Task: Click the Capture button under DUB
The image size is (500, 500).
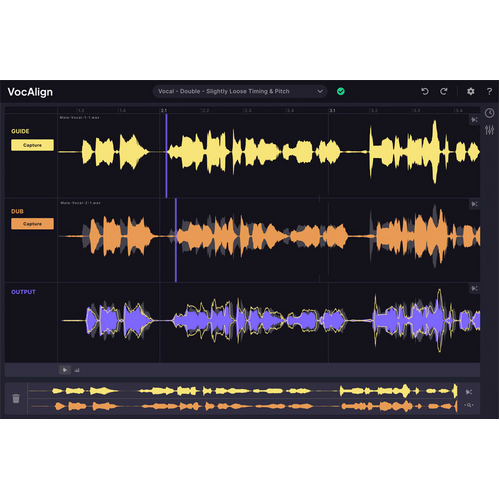Action: (x=32, y=224)
